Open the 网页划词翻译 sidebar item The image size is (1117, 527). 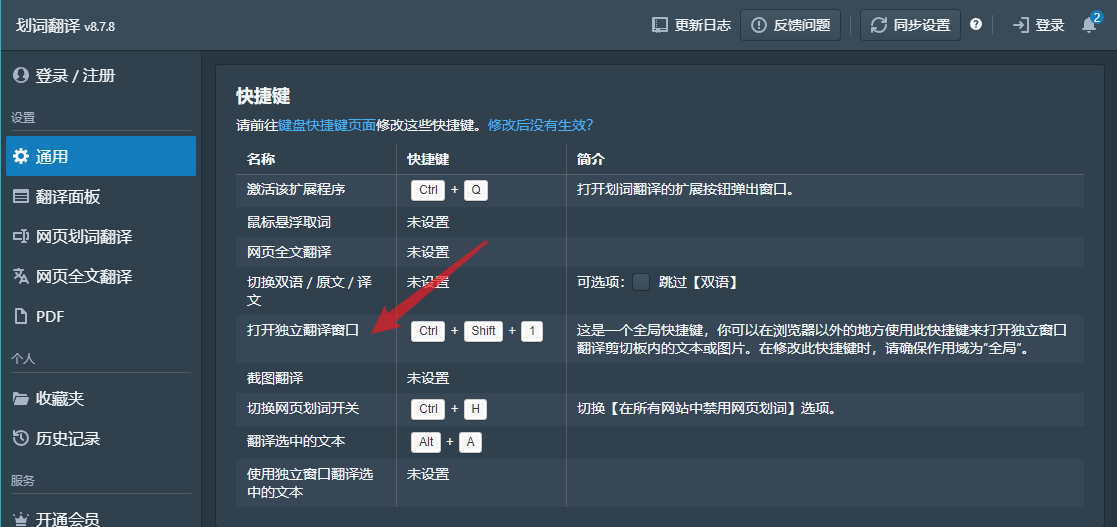[x=100, y=236]
